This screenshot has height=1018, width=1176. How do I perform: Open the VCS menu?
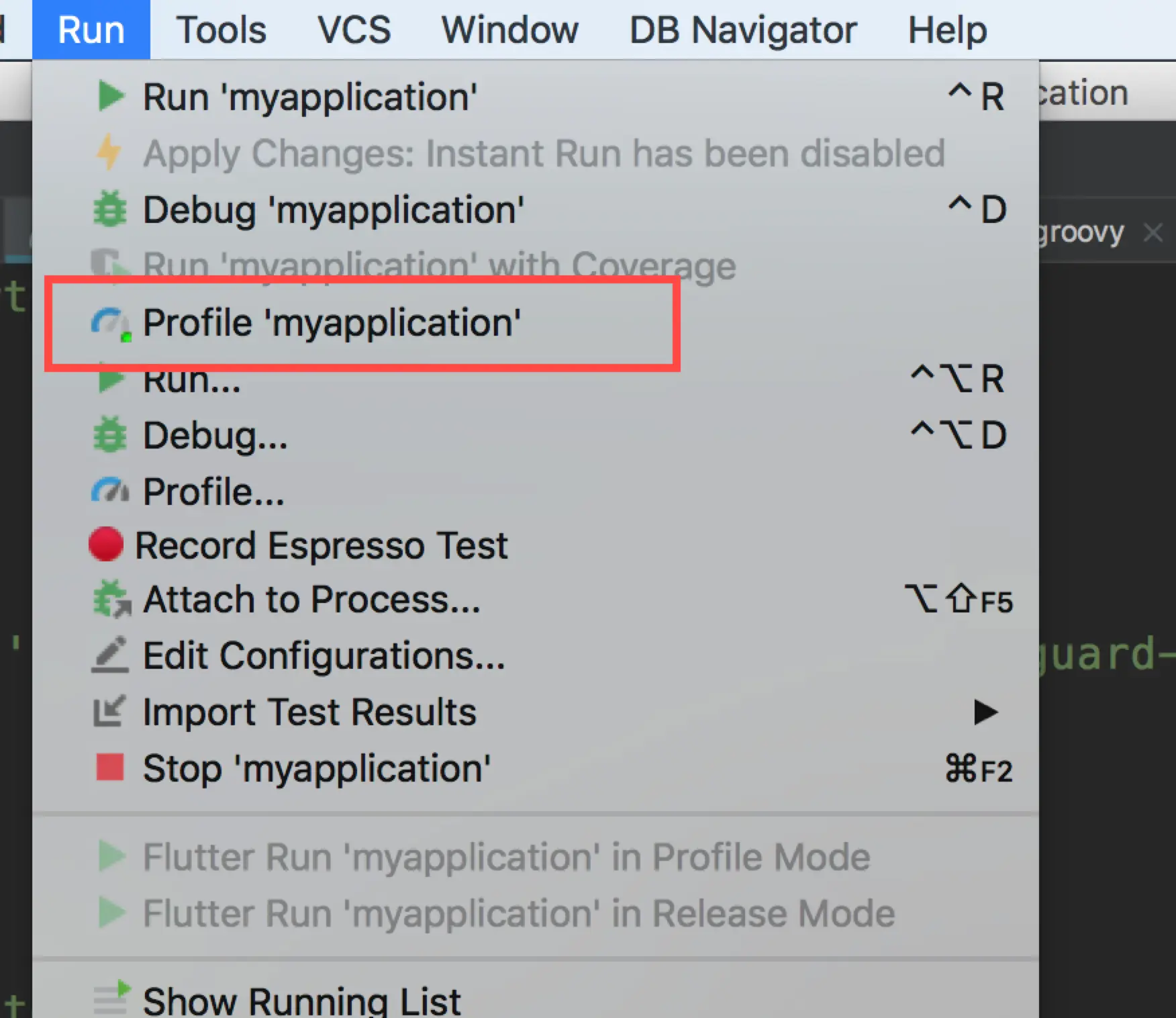[354, 30]
